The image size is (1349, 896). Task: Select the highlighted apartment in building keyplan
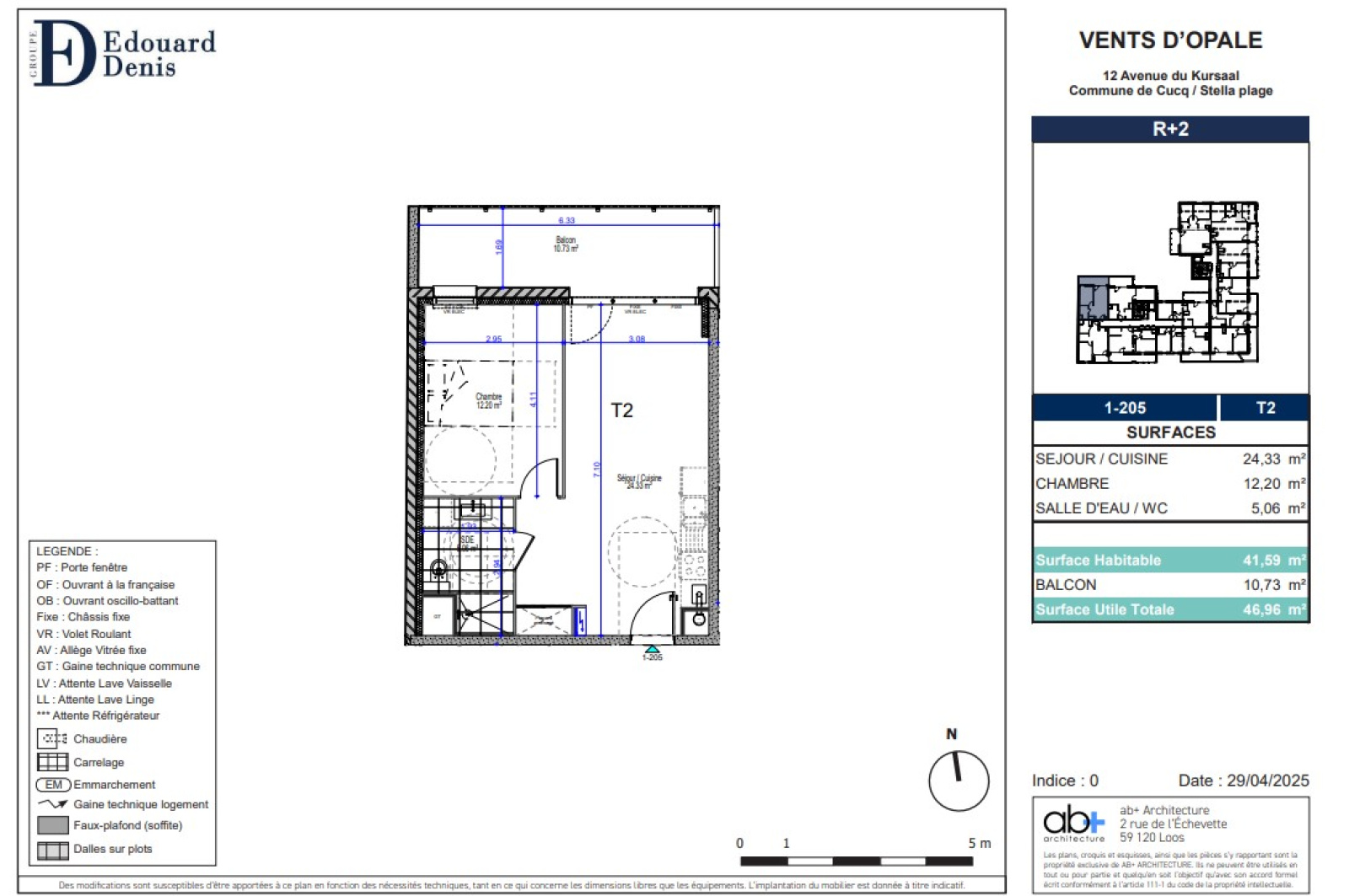point(1093,298)
